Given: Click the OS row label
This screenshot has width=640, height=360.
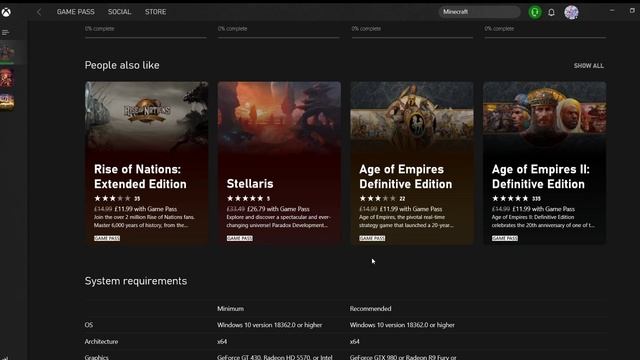Looking at the screenshot, I should (89, 325).
